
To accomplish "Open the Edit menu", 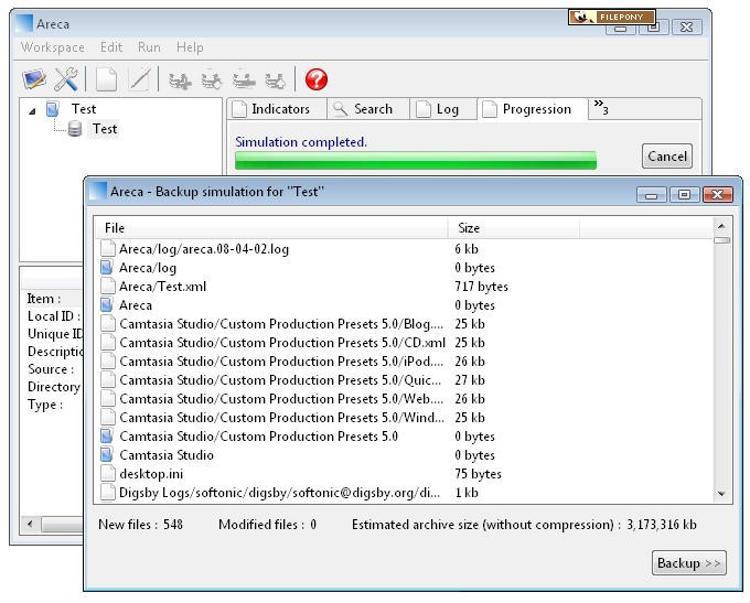I will (x=111, y=47).
